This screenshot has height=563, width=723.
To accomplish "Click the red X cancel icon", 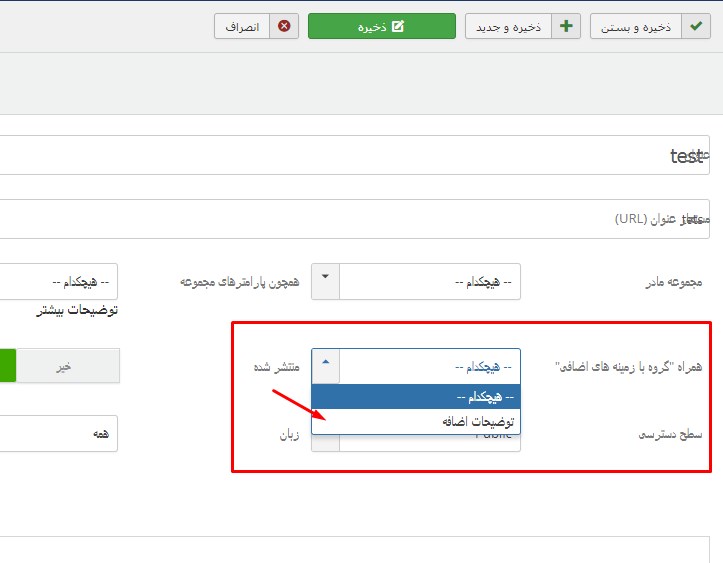I will tap(284, 26).
